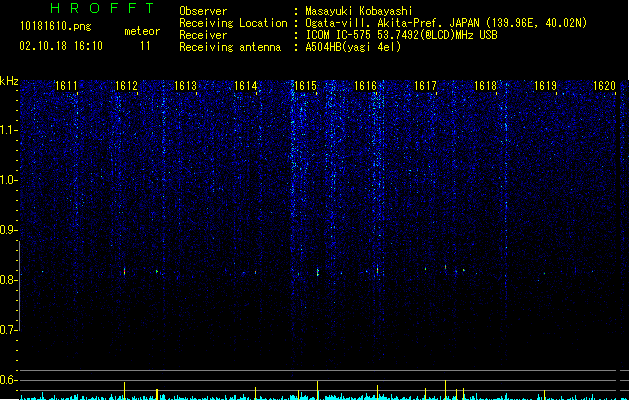
Task: Click the 'Receiver' field label
Action: (203, 35)
